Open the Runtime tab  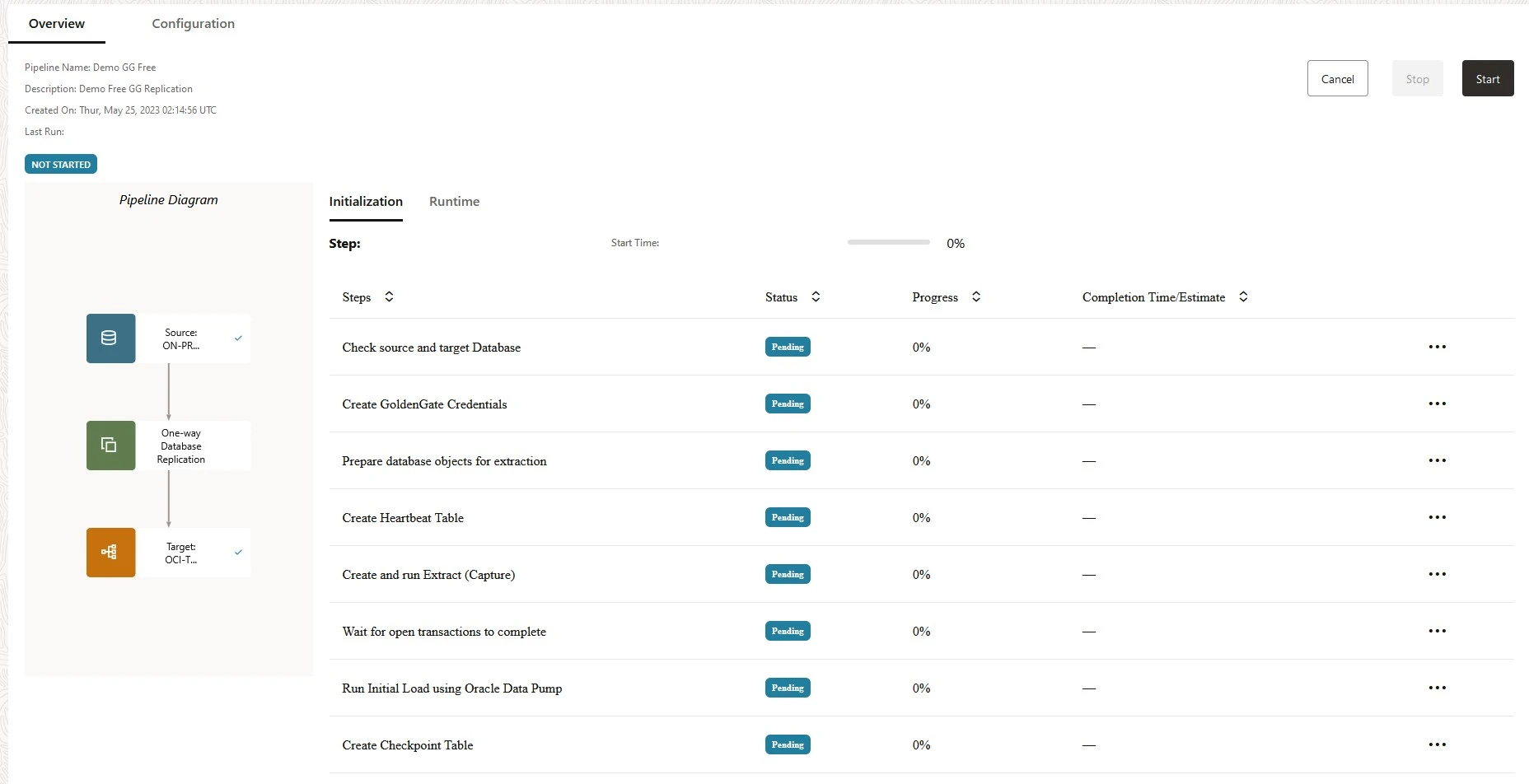point(454,202)
